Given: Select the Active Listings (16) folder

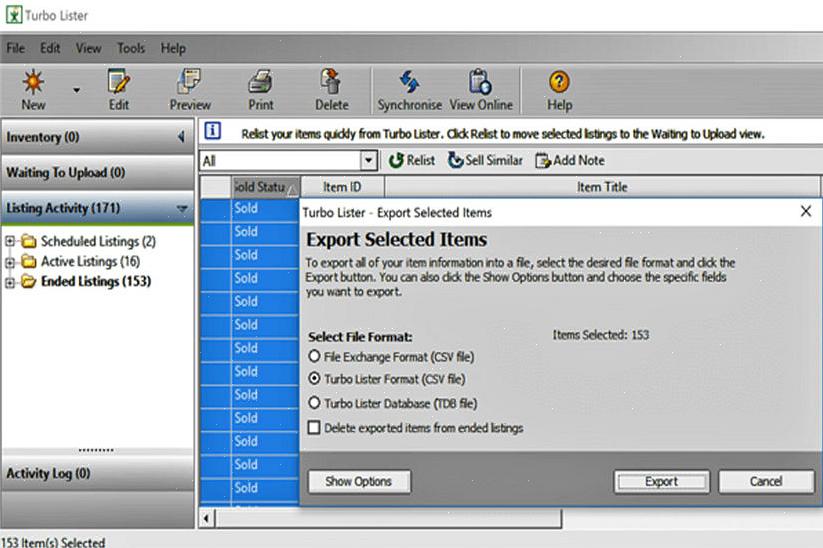Looking at the screenshot, I should click(89, 261).
